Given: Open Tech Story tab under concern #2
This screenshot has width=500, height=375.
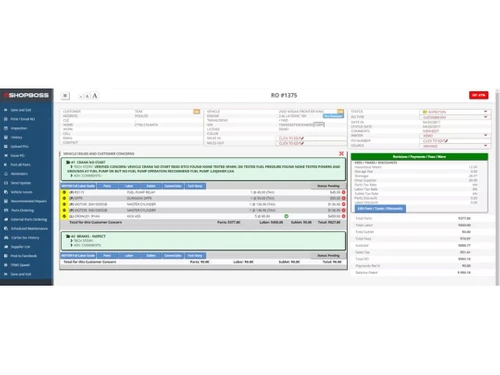Looking at the screenshot, I should pyautogui.click(x=195, y=256).
